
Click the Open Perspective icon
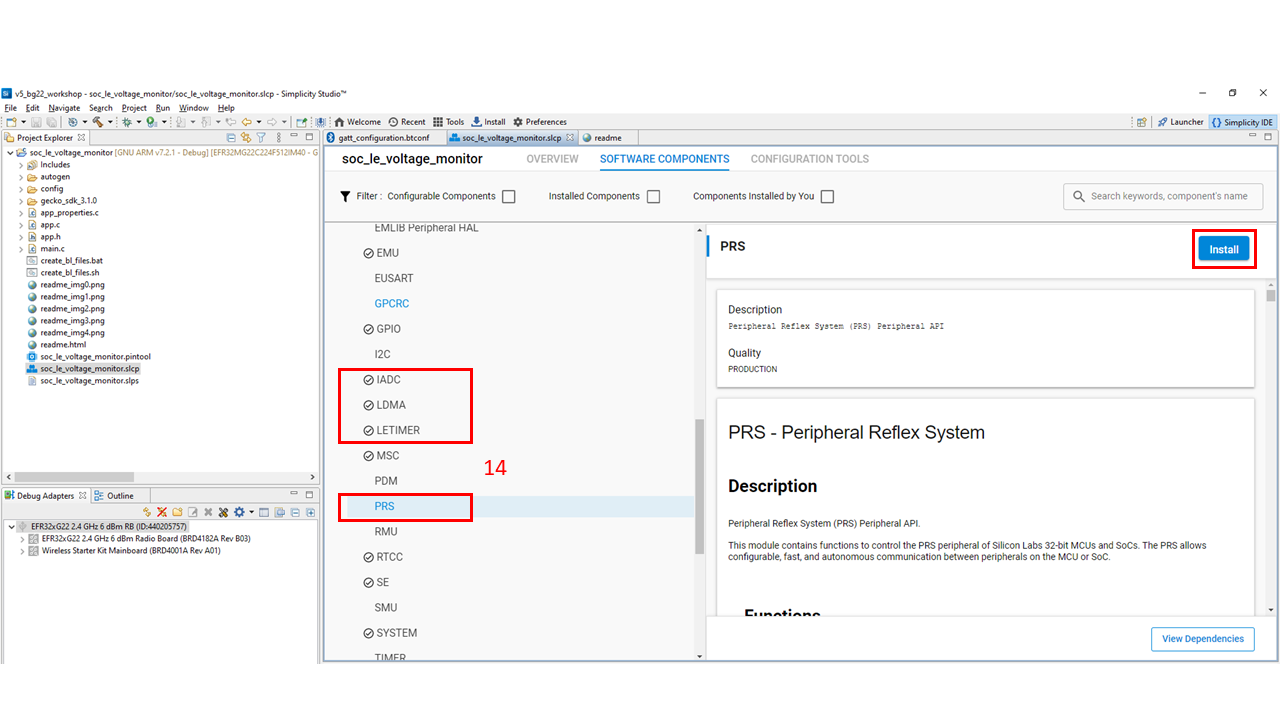[x=1141, y=122]
